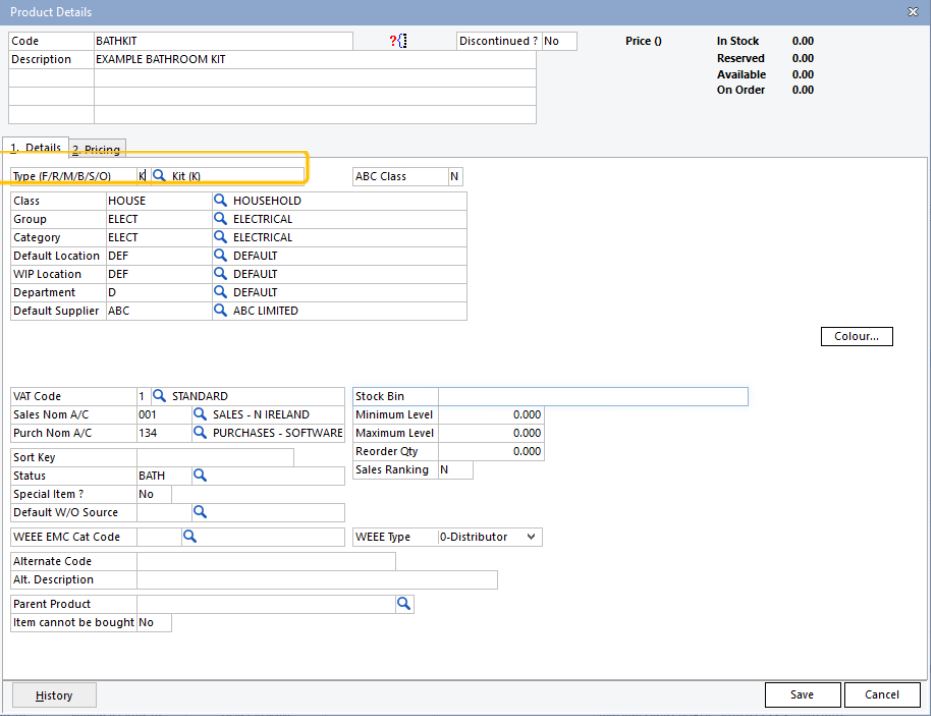Click the History button
The width and height of the screenshot is (931, 716).
point(54,694)
